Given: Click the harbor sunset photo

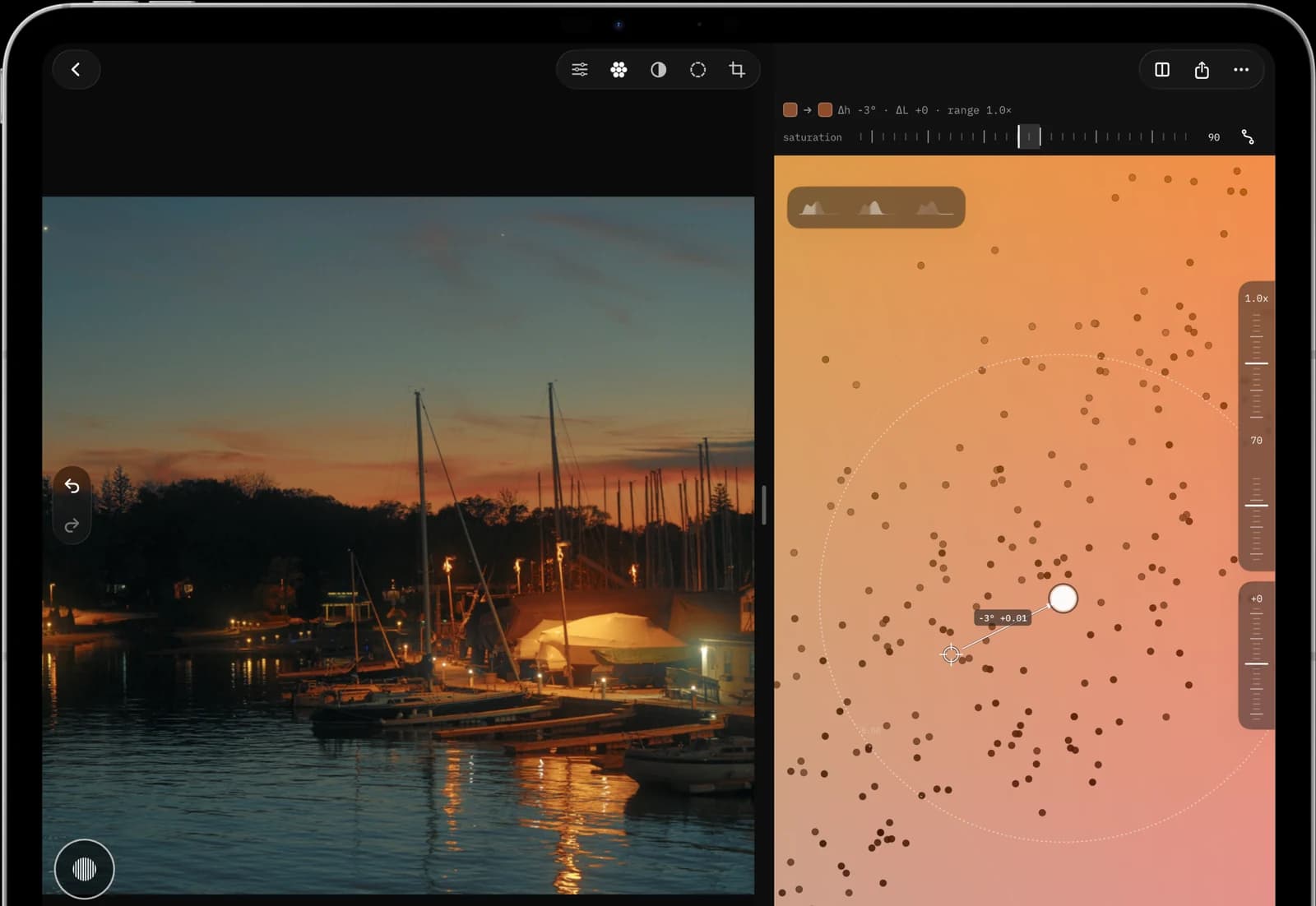Looking at the screenshot, I should [x=398, y=545].
